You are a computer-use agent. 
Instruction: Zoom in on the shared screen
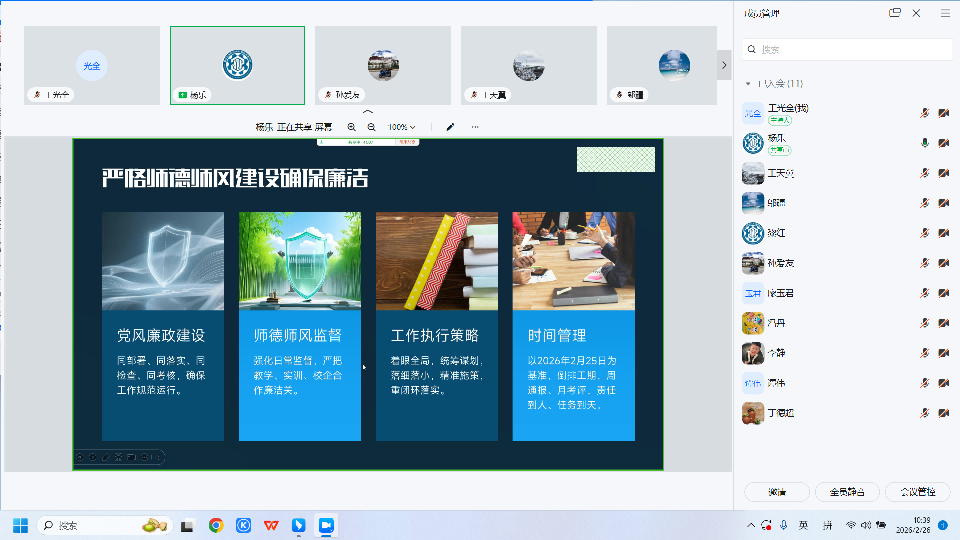[x=351, y=127]
